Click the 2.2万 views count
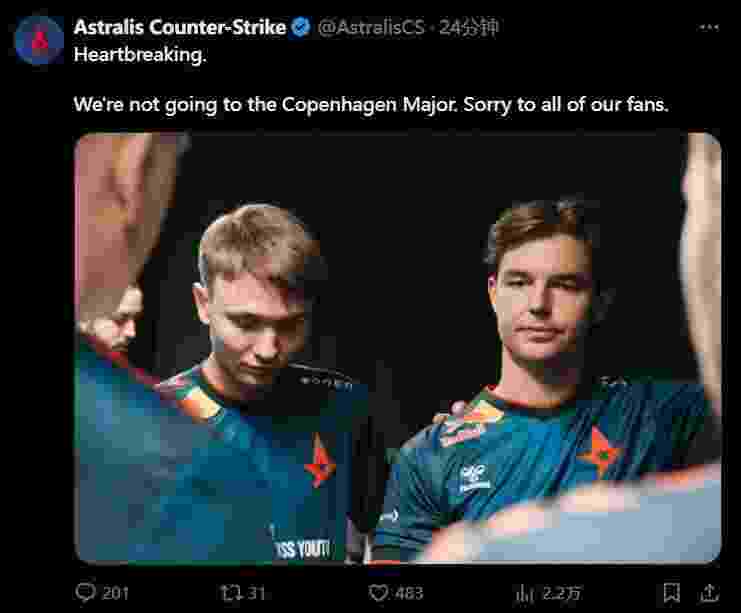This screenshot has width=741, height=613. click(x=561, y=593)
